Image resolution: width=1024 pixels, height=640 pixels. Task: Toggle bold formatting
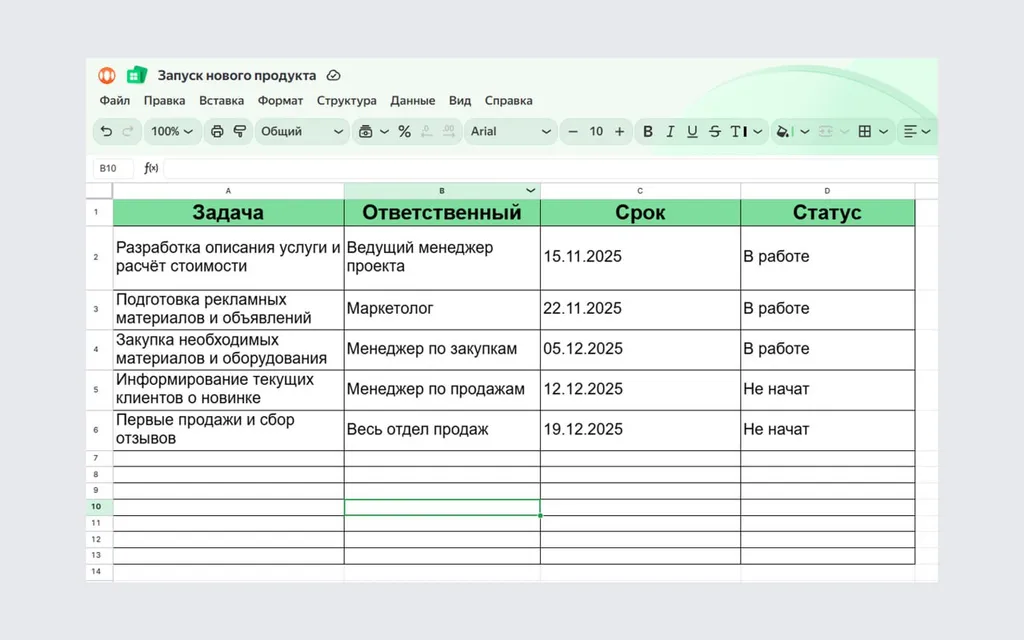tap(648, 131)
